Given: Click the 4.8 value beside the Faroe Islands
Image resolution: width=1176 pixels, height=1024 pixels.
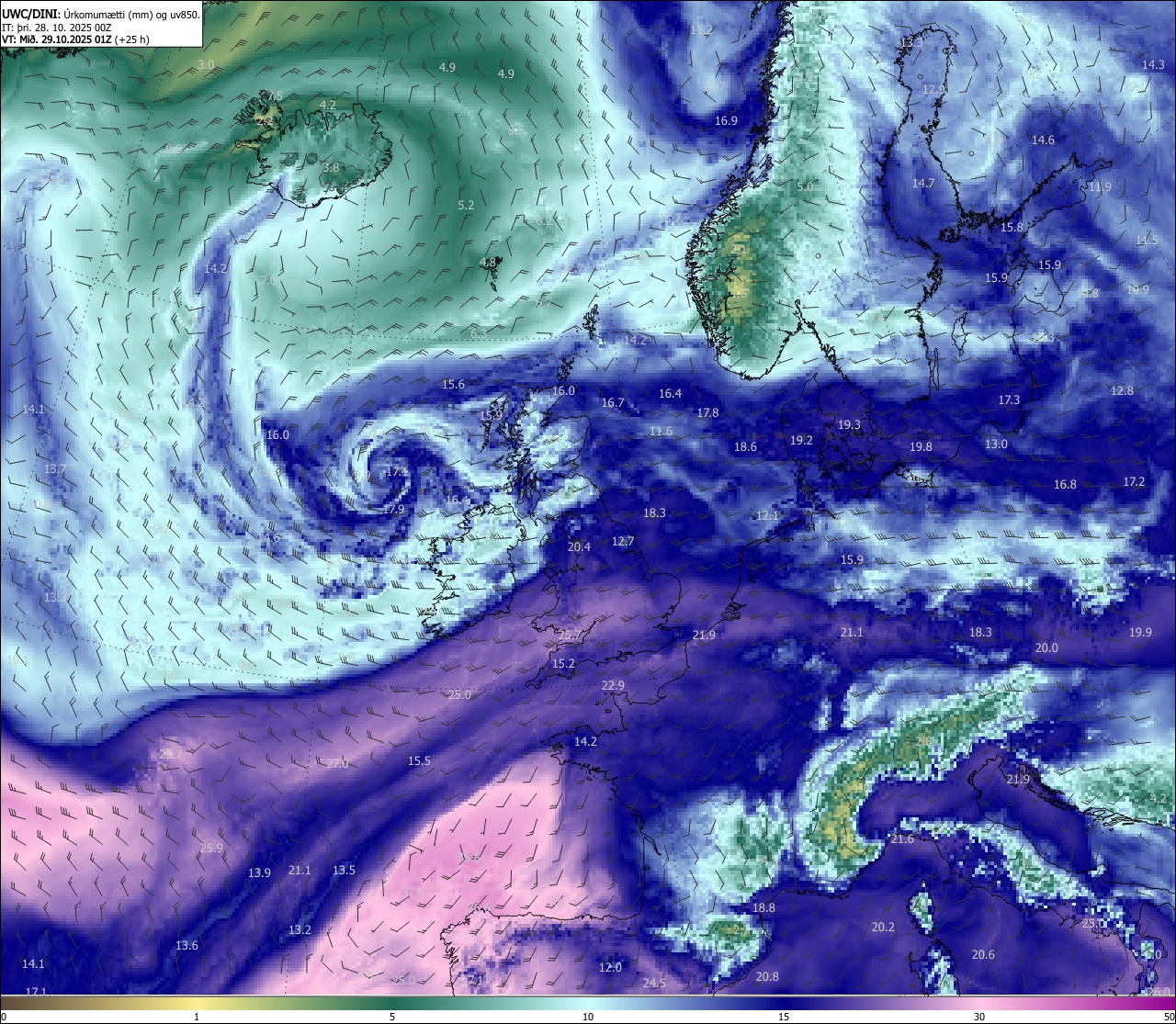Looking at the screenshot, I should coord(488,262).
